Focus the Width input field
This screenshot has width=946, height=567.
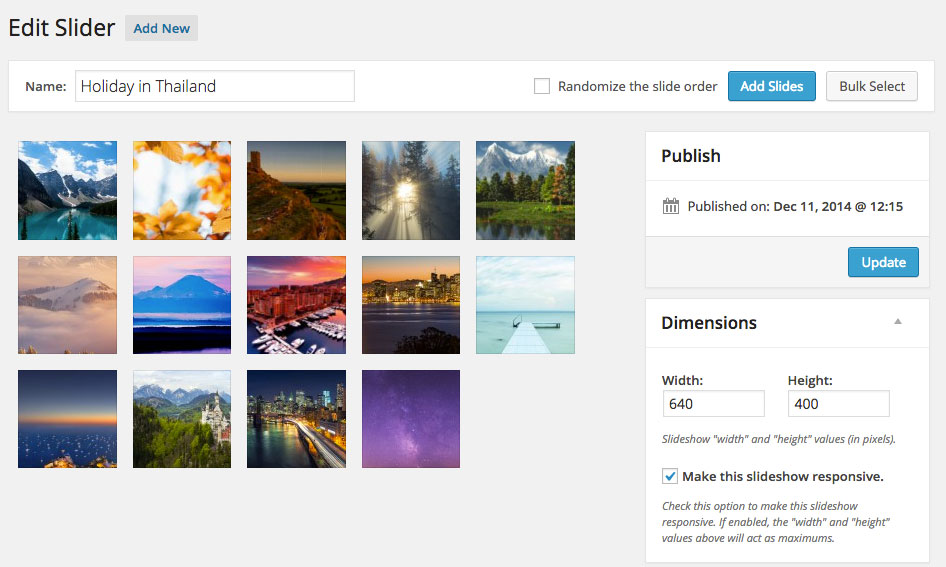[x=713, y=403]
